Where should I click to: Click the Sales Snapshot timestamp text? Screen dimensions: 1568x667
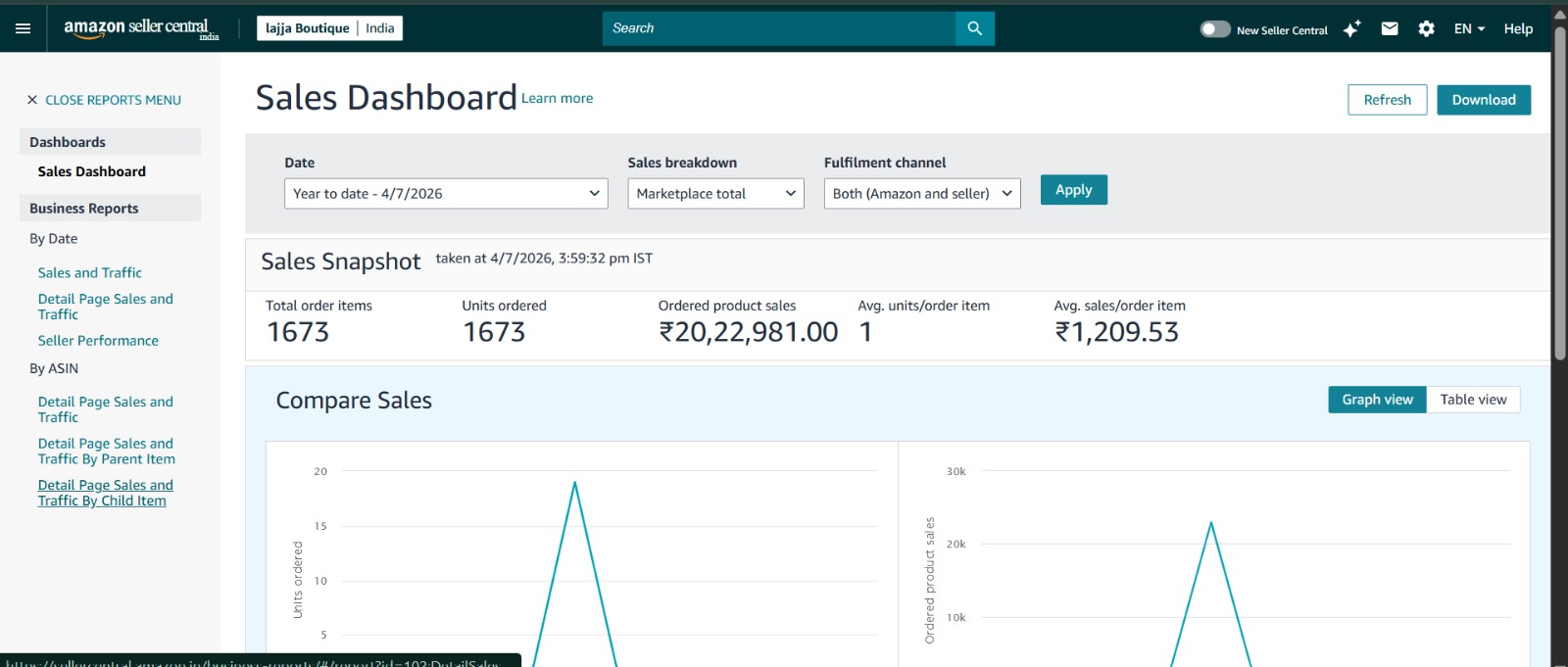[x=544, y=259]
